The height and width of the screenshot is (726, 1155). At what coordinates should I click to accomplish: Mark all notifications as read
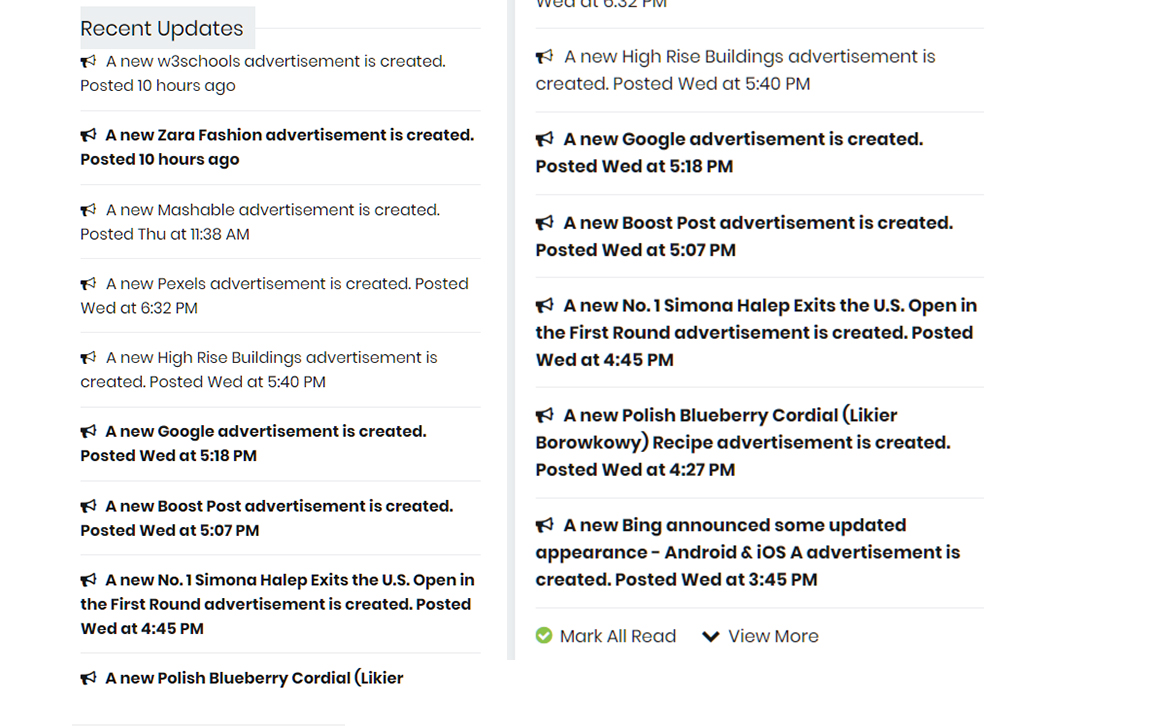click(x=617, y=636)
